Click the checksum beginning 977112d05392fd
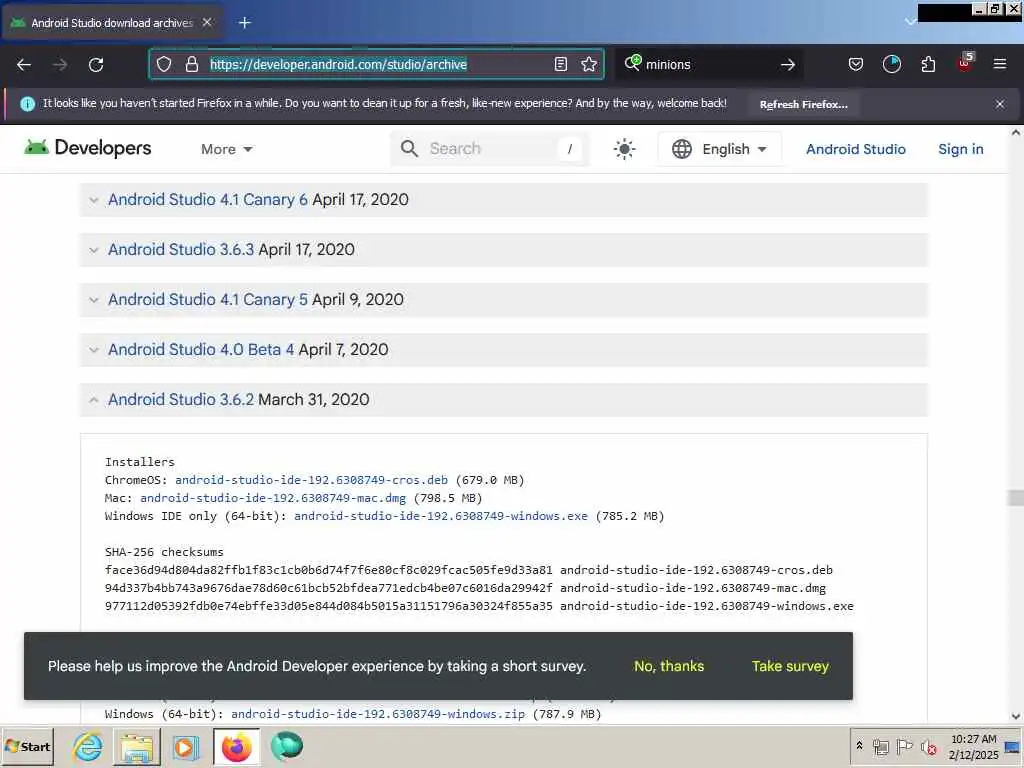Viewport: 1024px width, 768px height. [328, 606]
